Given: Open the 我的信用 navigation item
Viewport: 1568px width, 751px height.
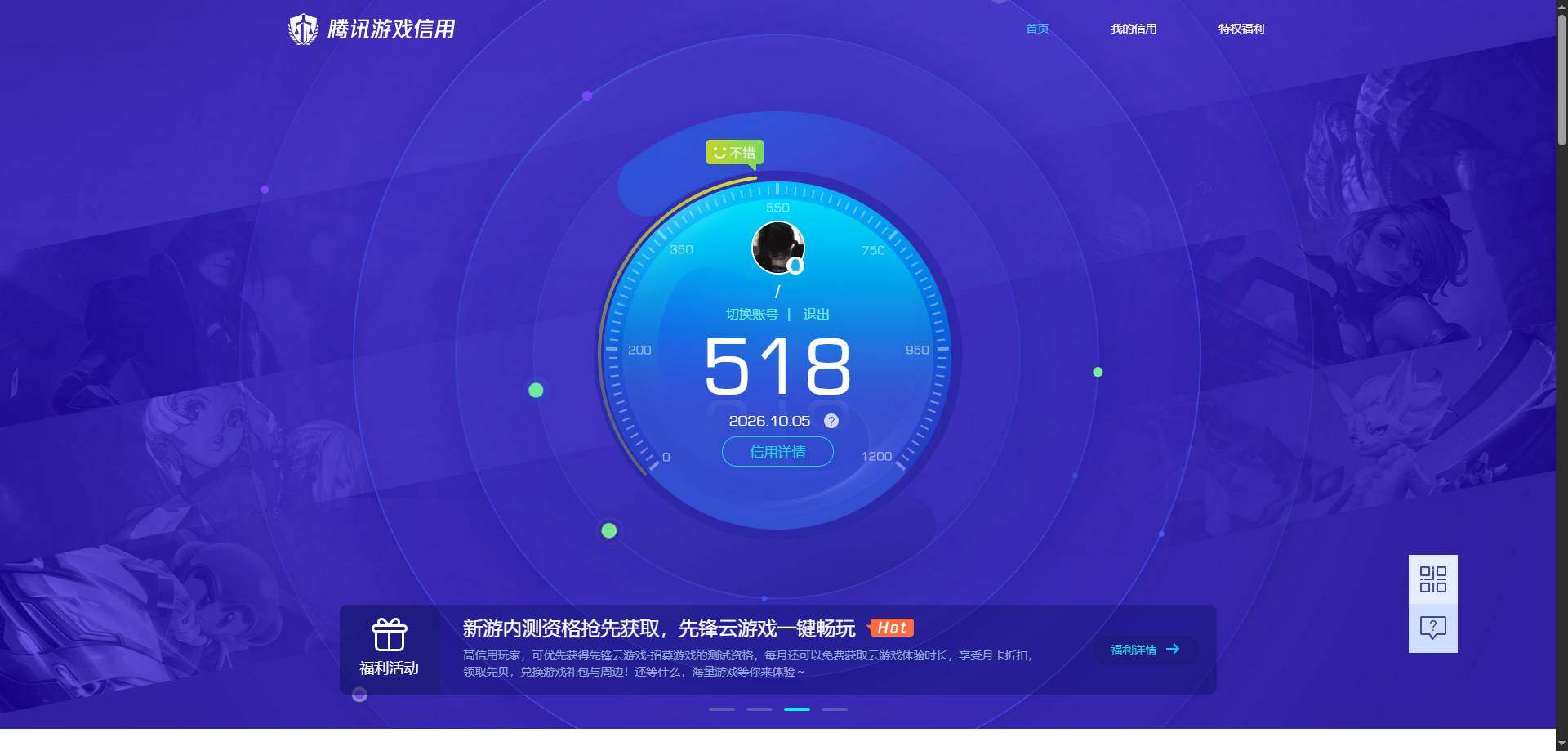Looking at the screenshot, I should pos(1134,29).
